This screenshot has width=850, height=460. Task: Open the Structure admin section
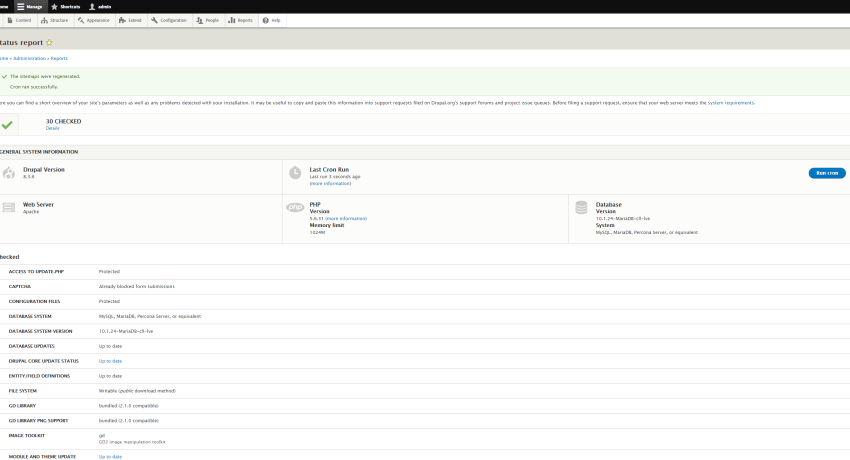(56, 20)
